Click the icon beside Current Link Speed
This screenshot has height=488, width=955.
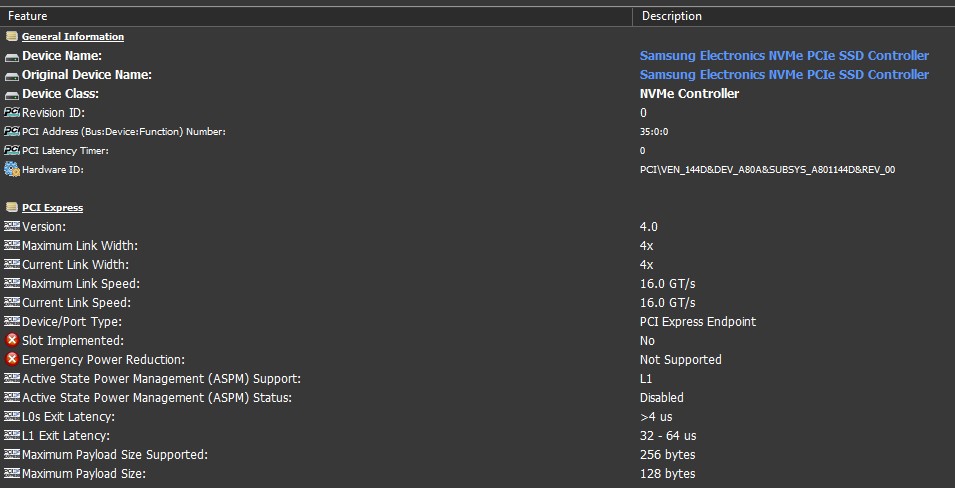(x=12, y=302)
